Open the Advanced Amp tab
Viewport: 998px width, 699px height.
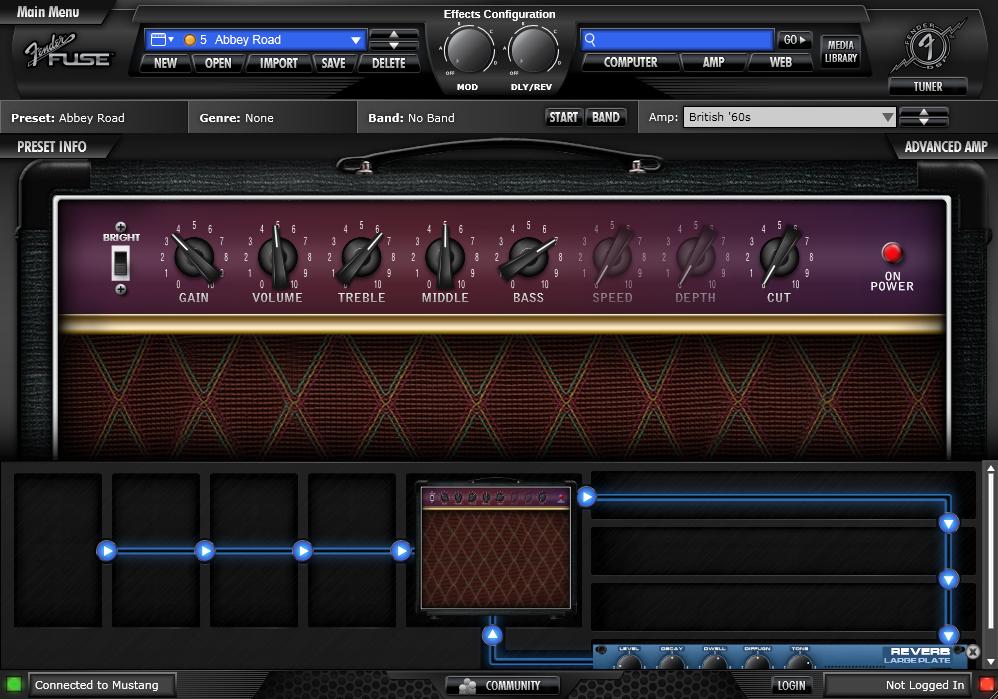click(x=945, y=147)
